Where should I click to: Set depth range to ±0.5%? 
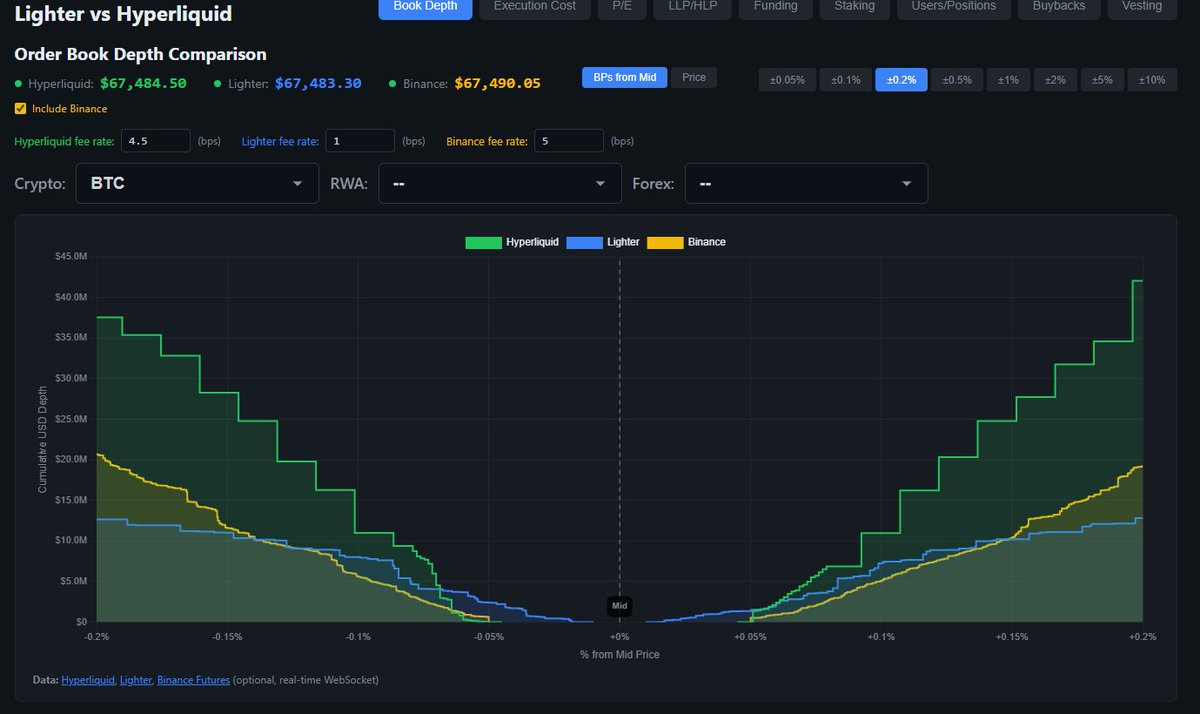pos(958,80)
